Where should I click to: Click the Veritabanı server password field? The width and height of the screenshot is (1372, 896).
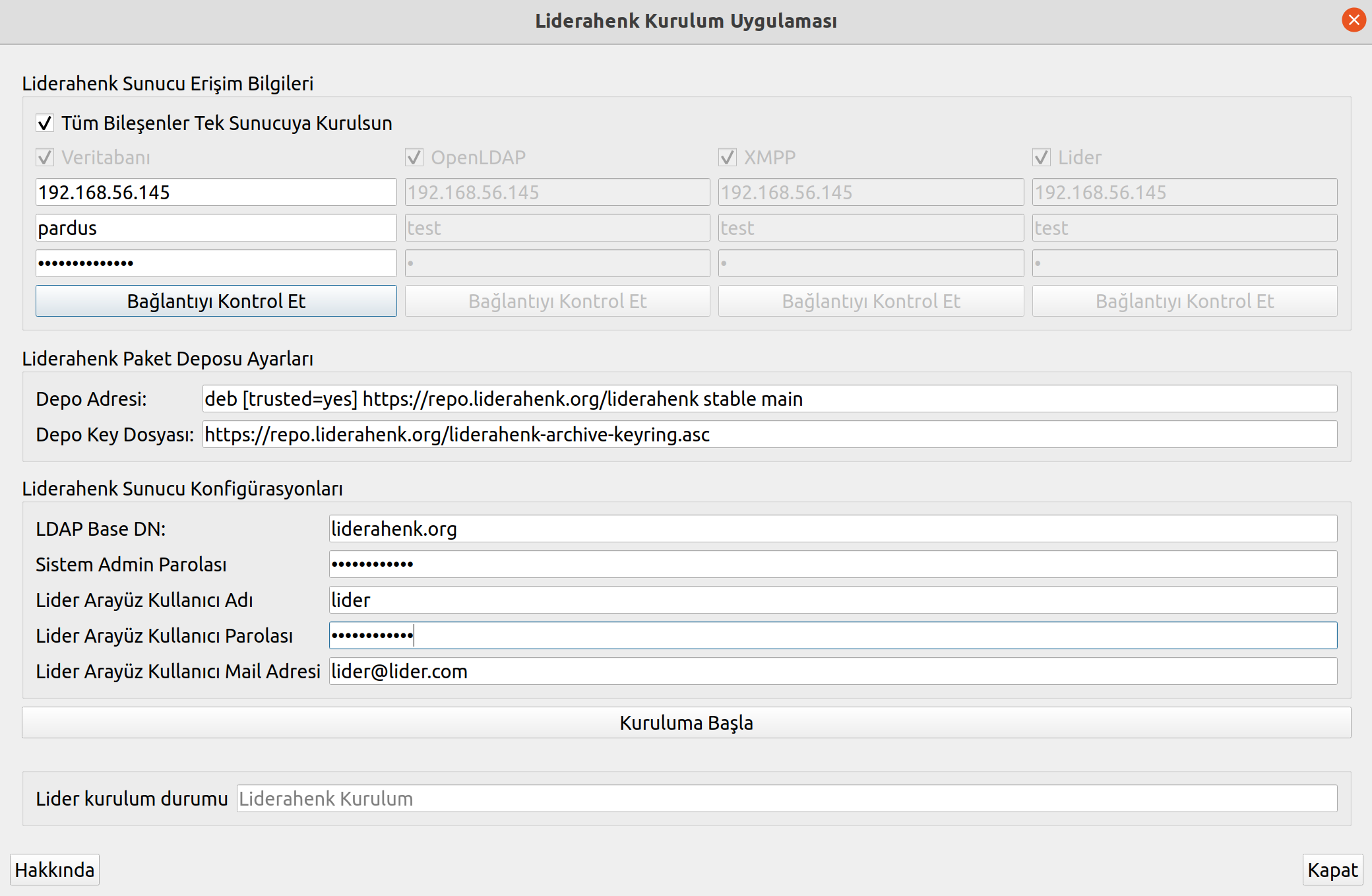pos(216,263)
